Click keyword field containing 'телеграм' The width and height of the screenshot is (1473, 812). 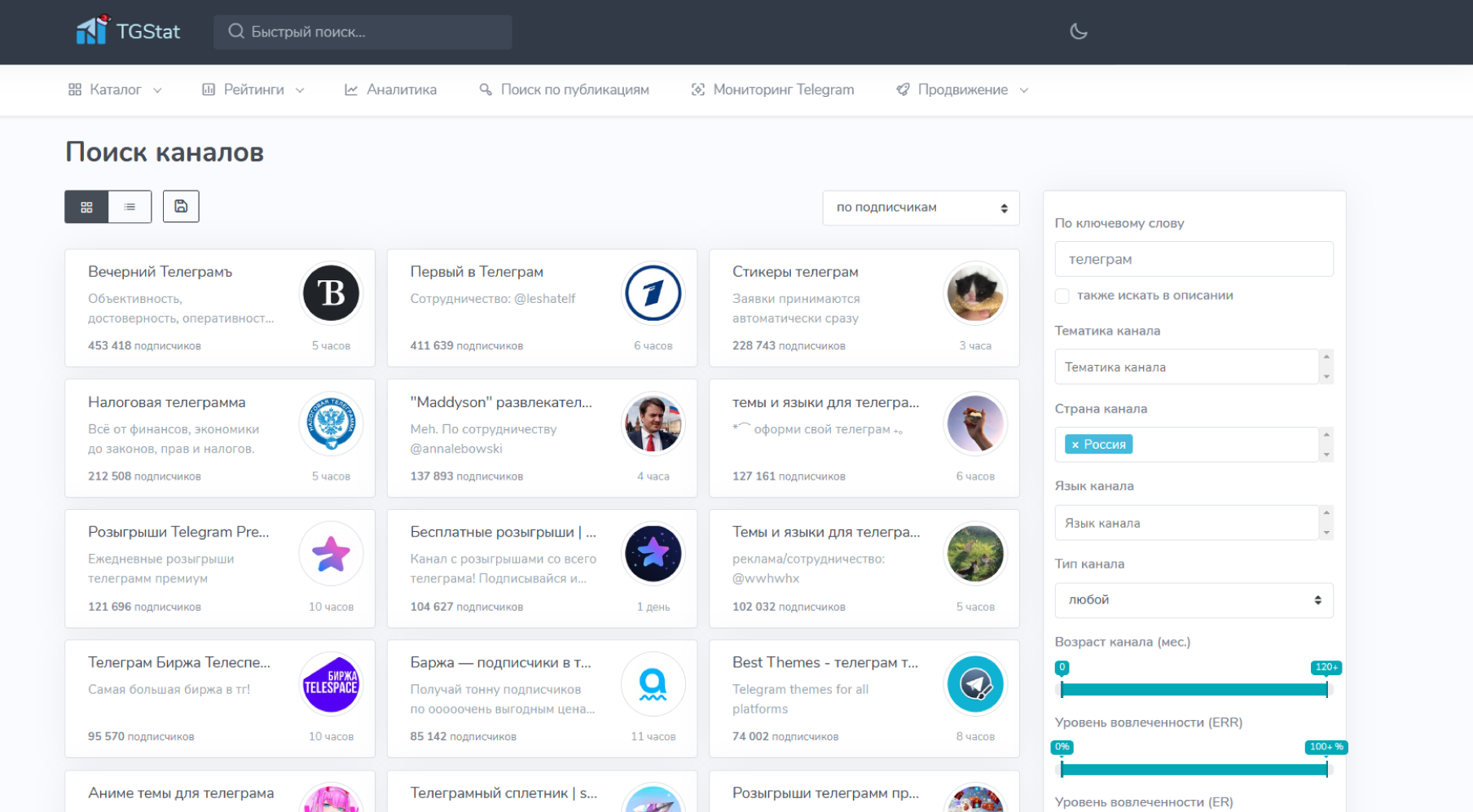(x=1194, y=259)
